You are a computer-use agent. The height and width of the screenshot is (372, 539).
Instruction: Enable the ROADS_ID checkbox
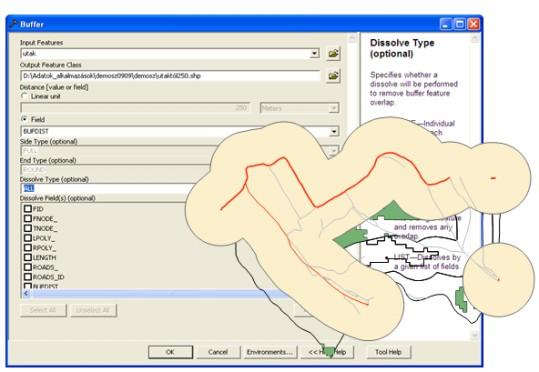28,277
